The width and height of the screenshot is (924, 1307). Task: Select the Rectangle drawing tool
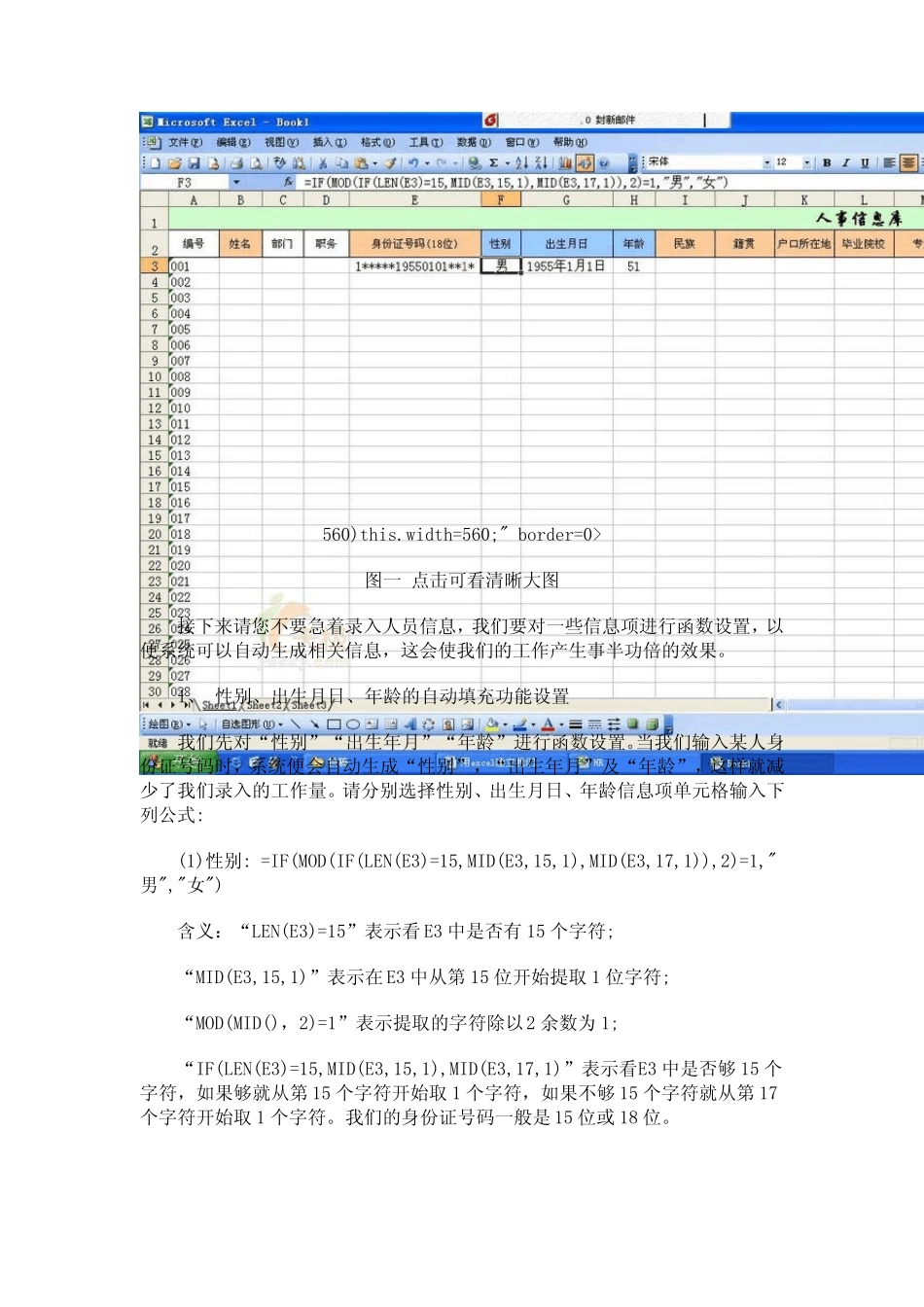click(x=334, y=724)
